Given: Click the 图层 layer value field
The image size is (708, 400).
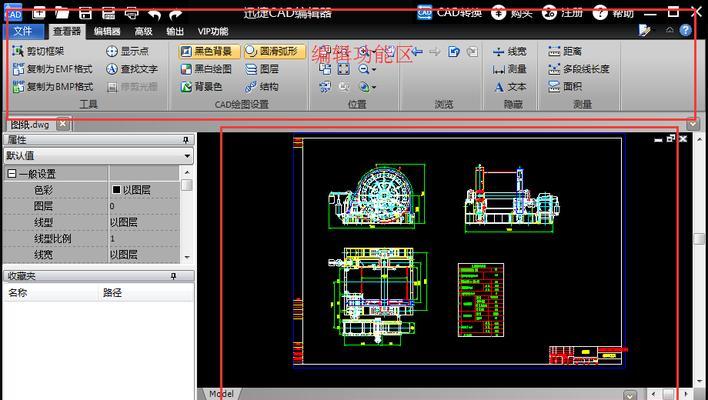Looking at the screenshot, I should [x=144, y=206].
